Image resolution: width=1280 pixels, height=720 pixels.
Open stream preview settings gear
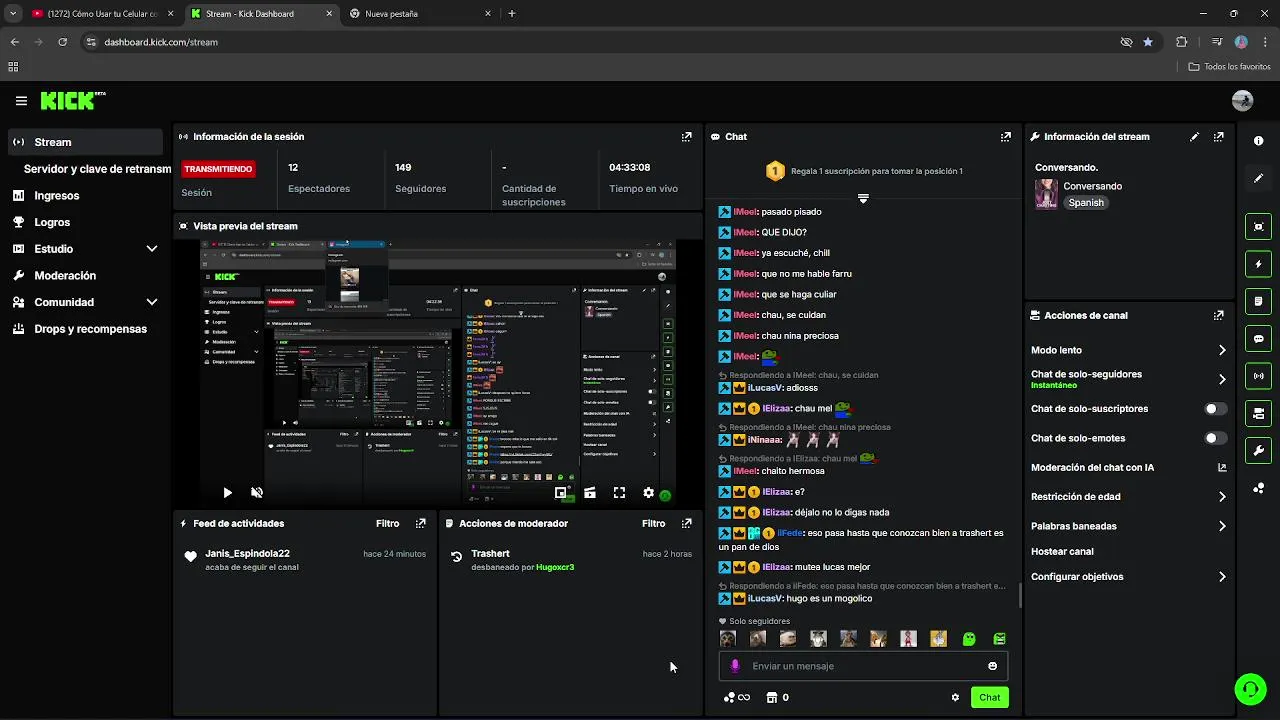(648, 493)
